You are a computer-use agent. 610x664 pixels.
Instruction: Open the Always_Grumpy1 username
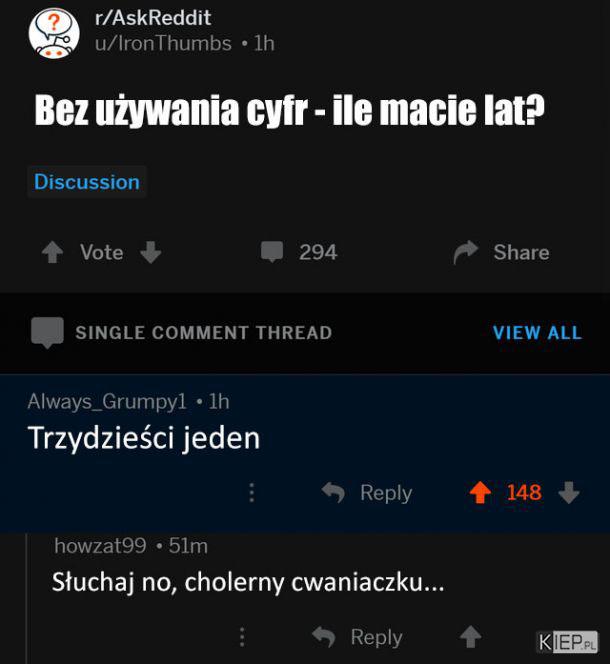[107, 401]
